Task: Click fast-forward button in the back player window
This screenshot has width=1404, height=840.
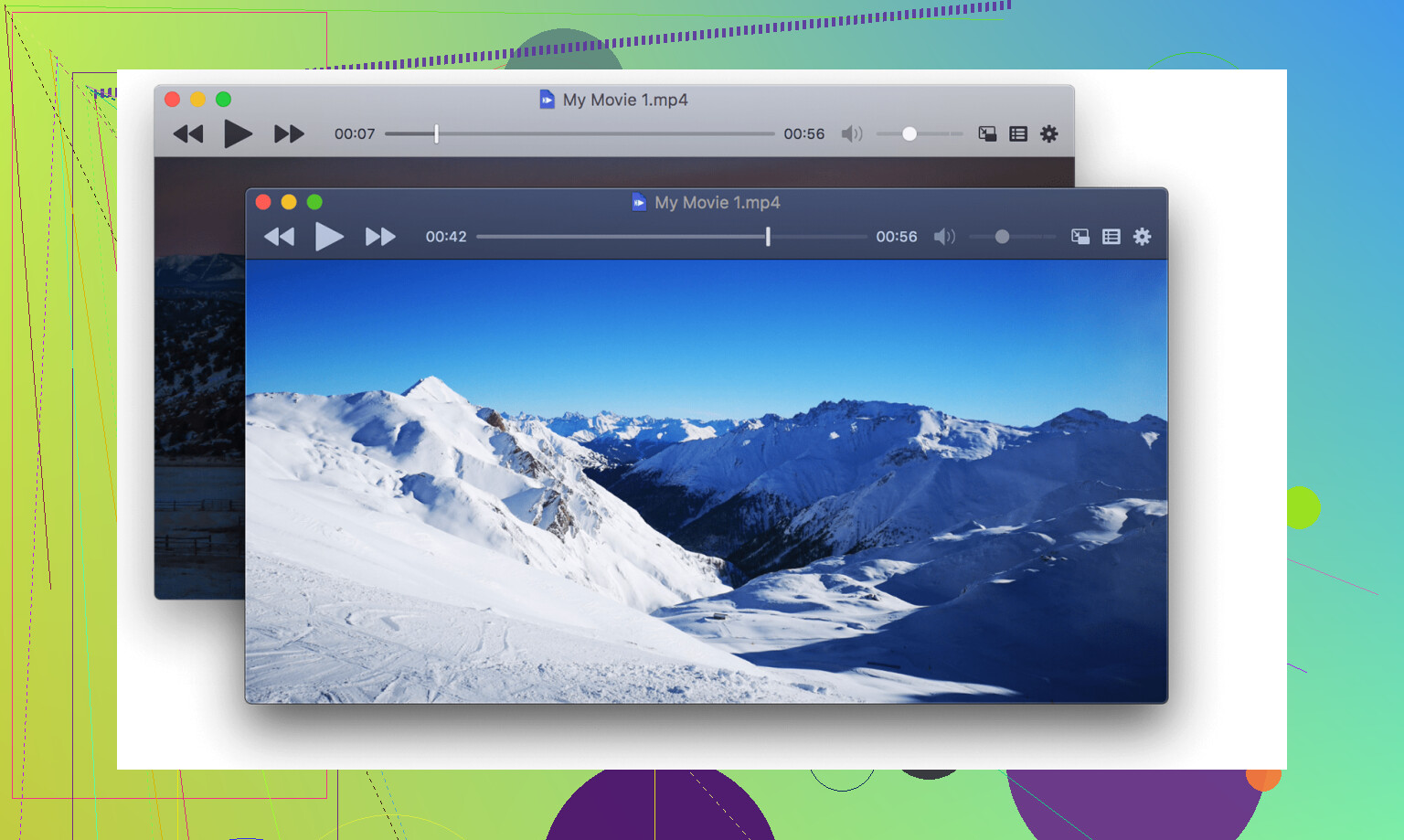Action: click(289, 134)
